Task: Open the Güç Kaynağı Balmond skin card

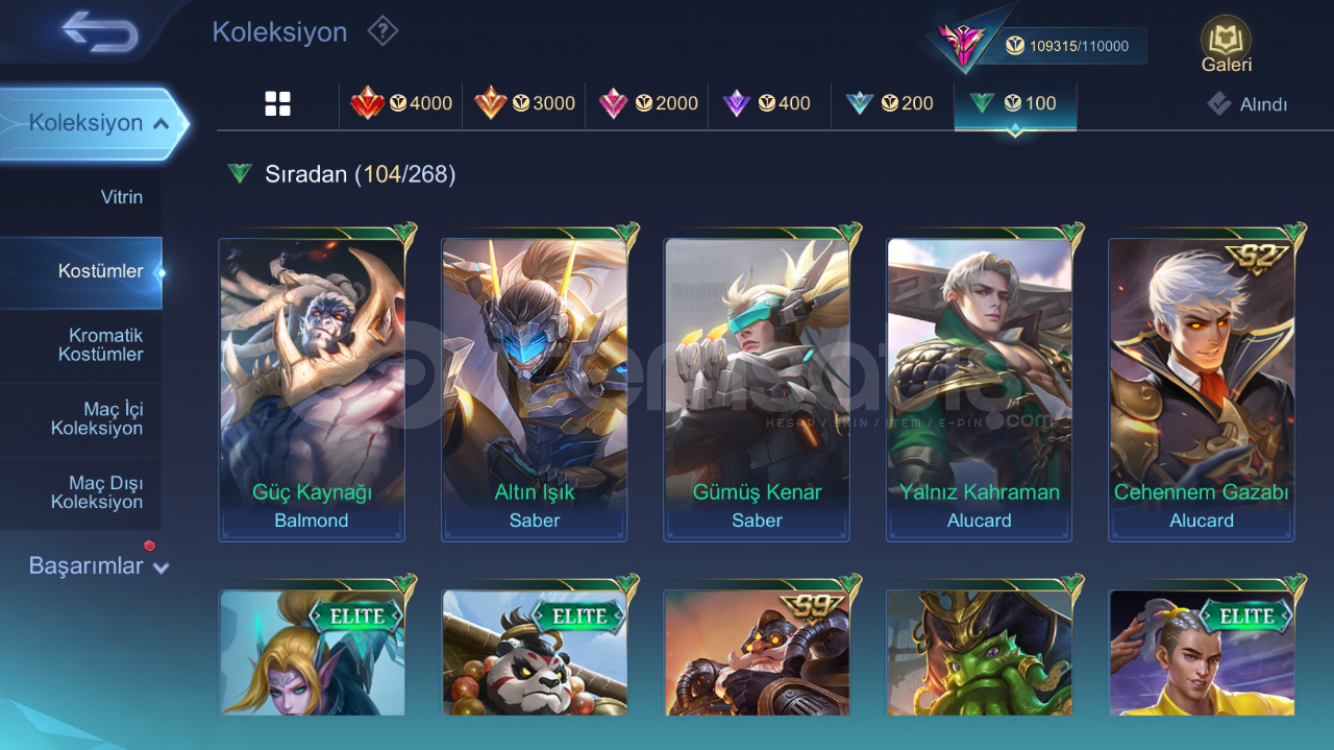Action: (312, 389)
